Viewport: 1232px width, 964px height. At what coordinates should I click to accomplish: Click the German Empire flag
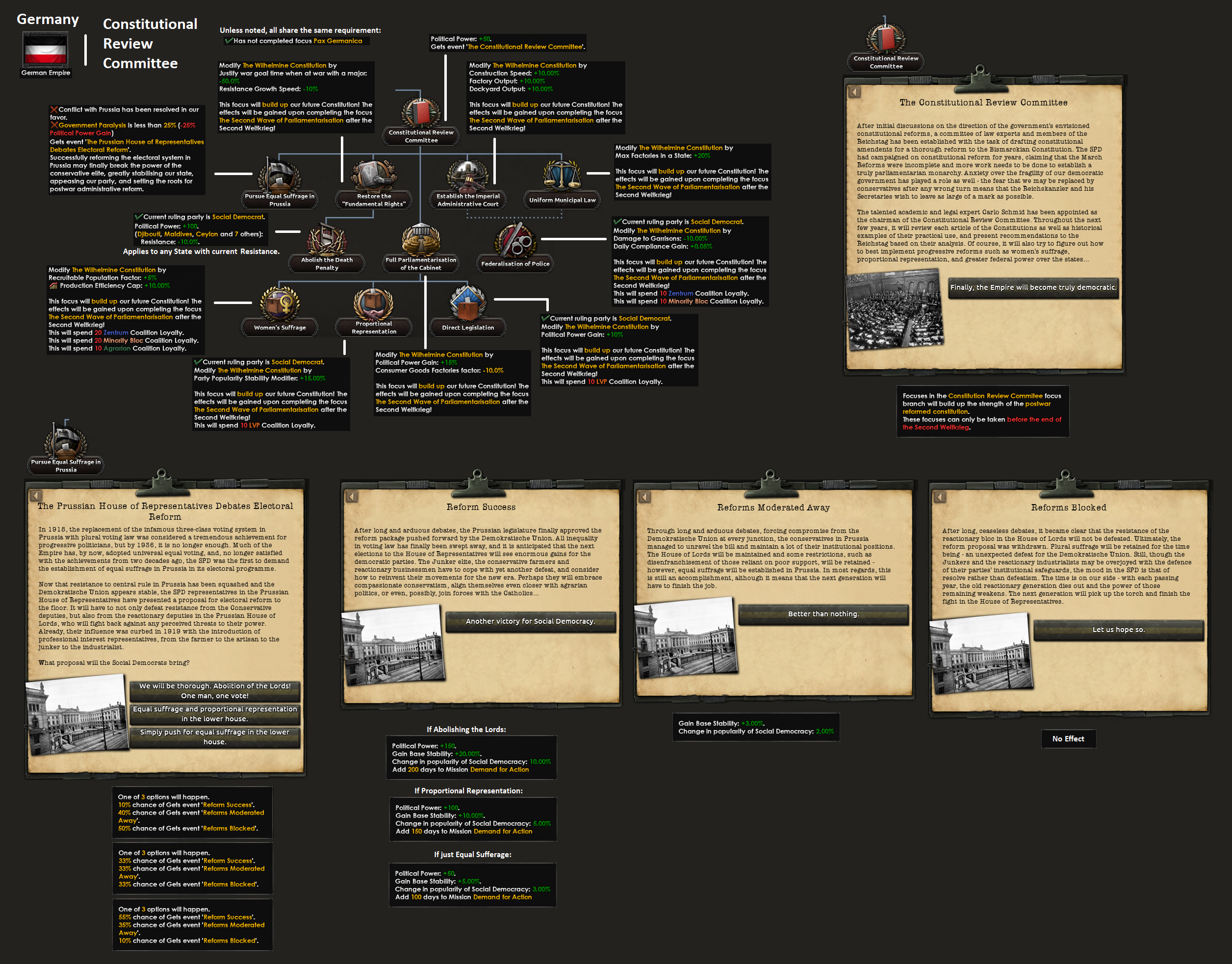coord(45,50)
